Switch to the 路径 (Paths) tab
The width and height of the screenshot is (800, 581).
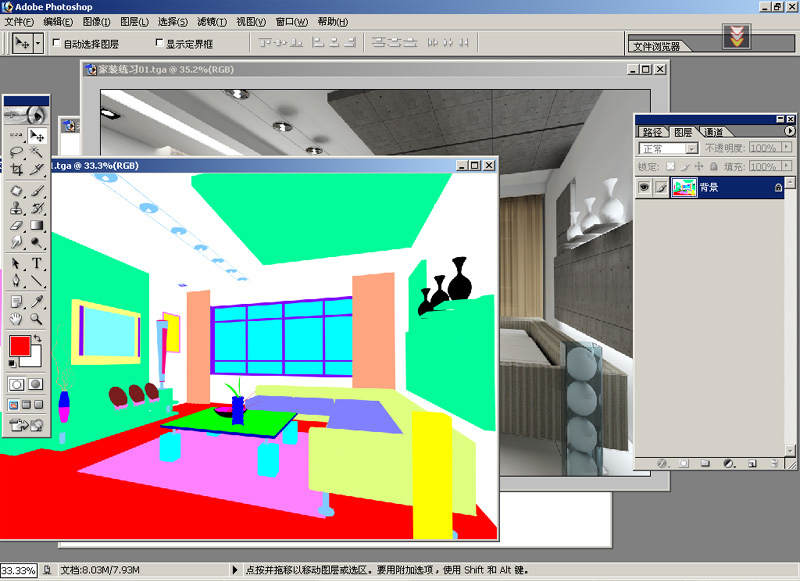[652, 132]
